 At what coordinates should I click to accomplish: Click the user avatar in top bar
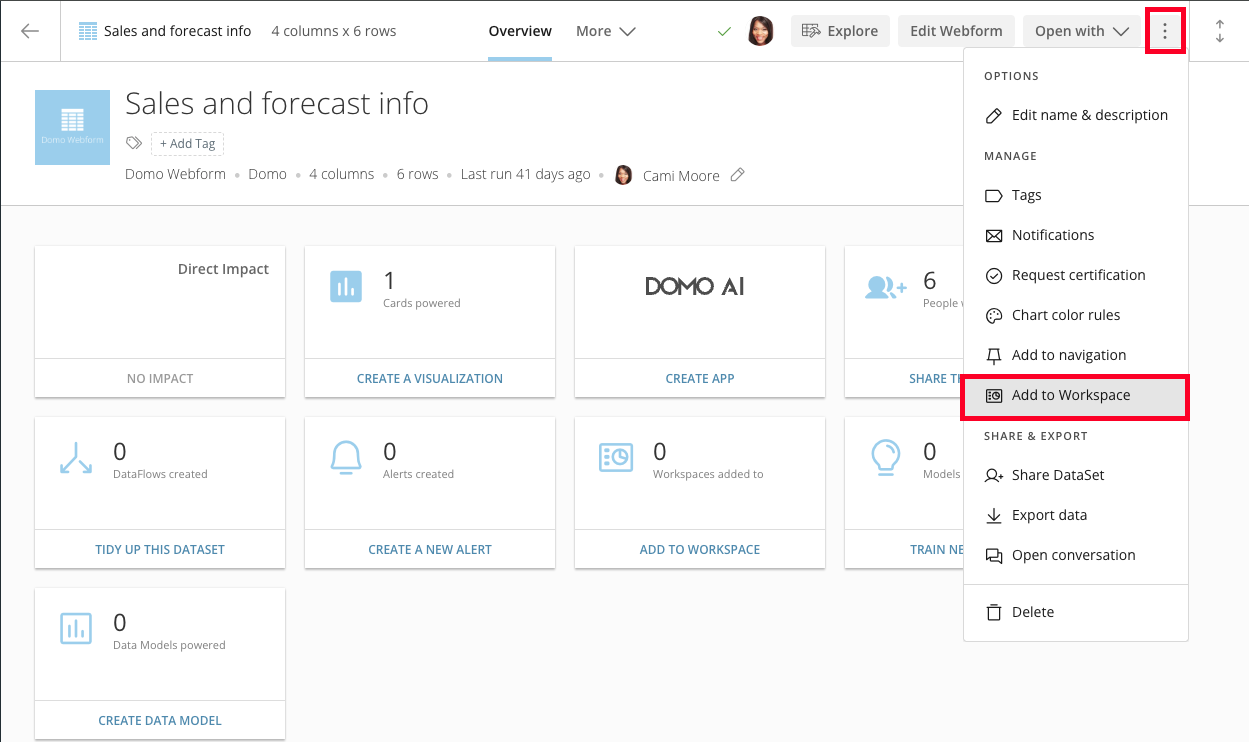click(761, 31)
